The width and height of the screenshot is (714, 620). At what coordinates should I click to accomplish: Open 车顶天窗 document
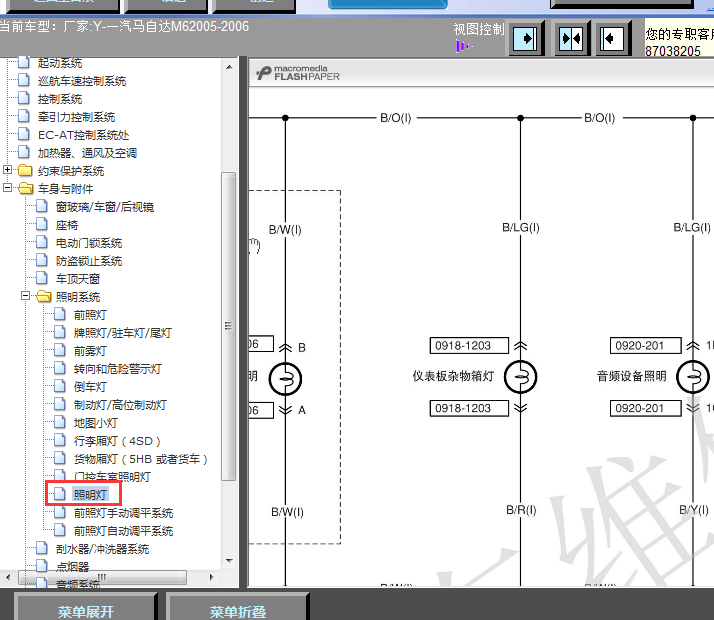tap(77, 279)
